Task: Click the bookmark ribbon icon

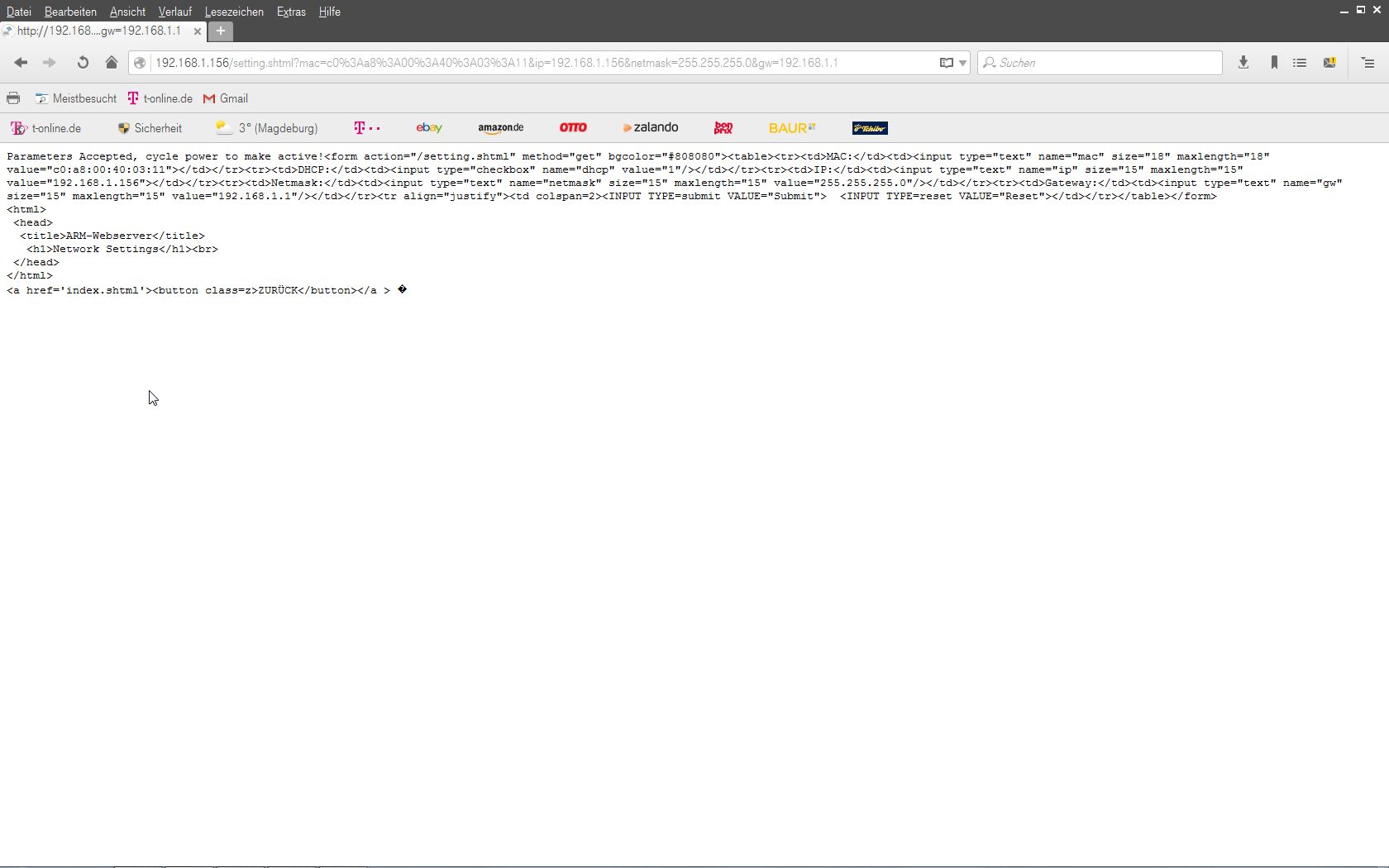Action: tap(1274, 63)
